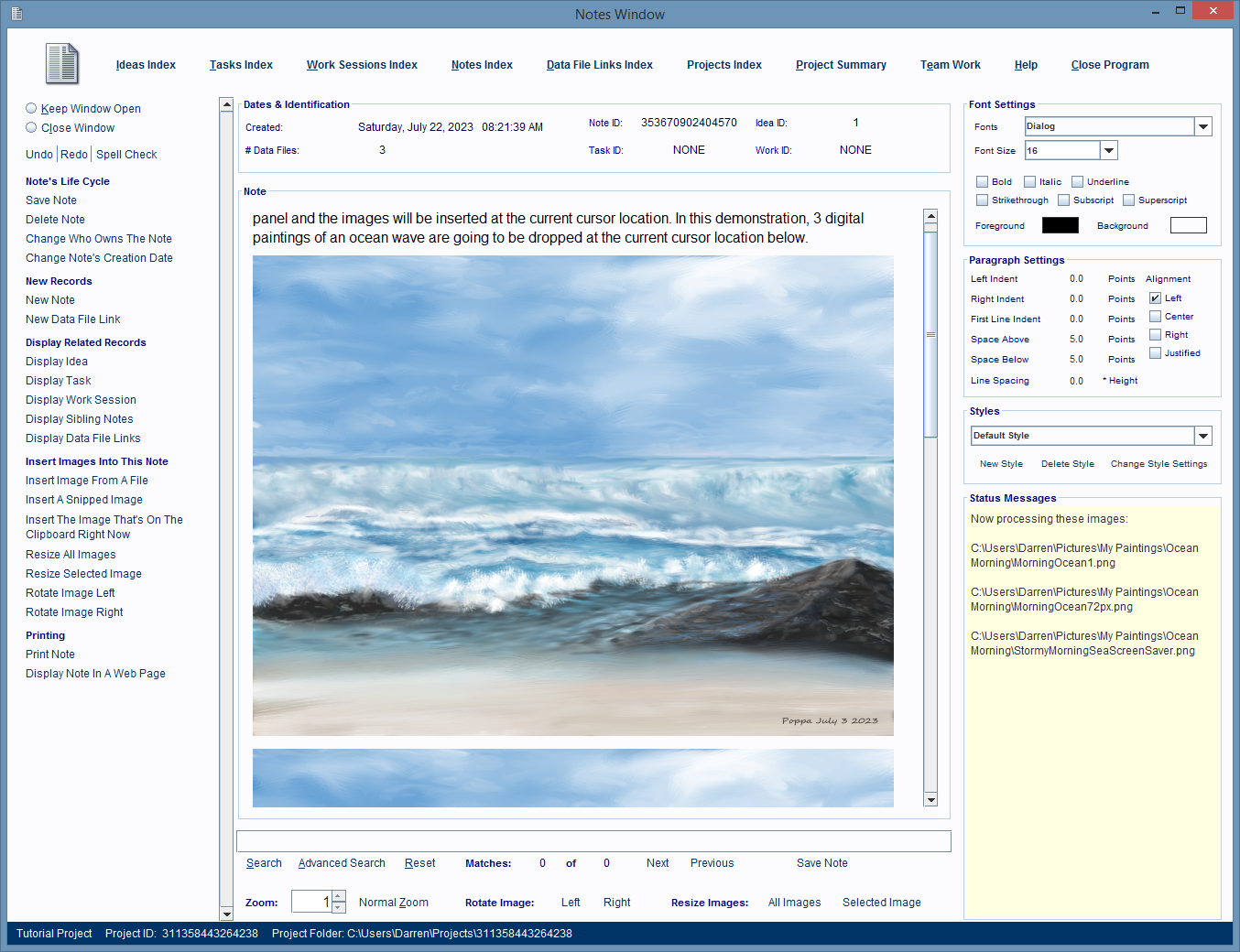Open the Default Style dropdown
The image size is (1240, 952).
point(1203,436)
